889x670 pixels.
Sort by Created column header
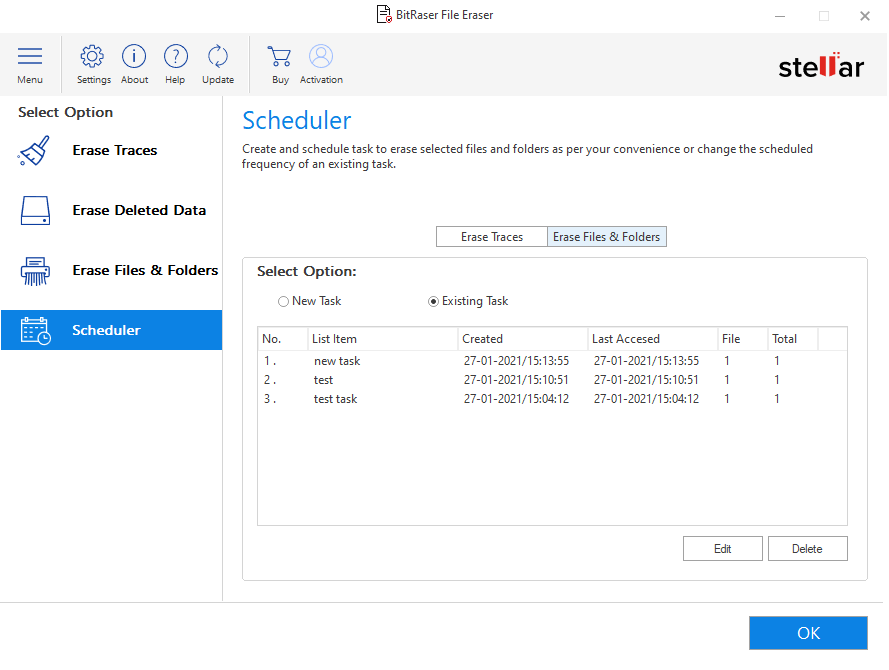click(x=523, y=339)
